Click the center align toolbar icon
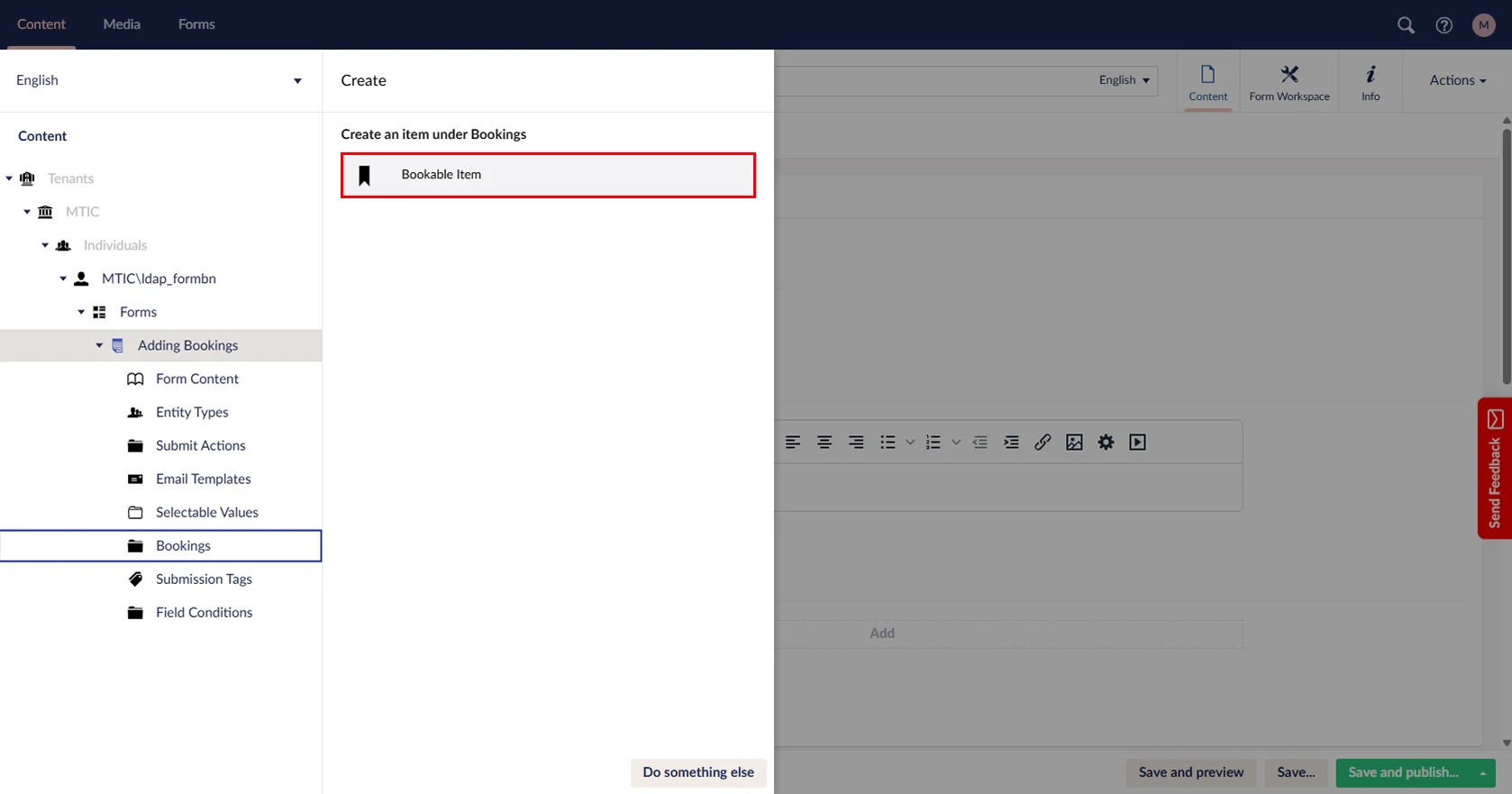Screen dimensions: 1512x794 [x=824, y=443]
